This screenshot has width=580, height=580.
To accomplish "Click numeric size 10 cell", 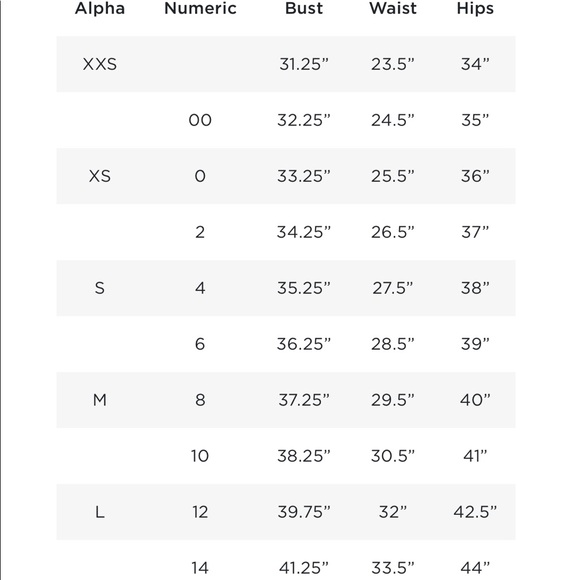I will (x=200, y=456).
